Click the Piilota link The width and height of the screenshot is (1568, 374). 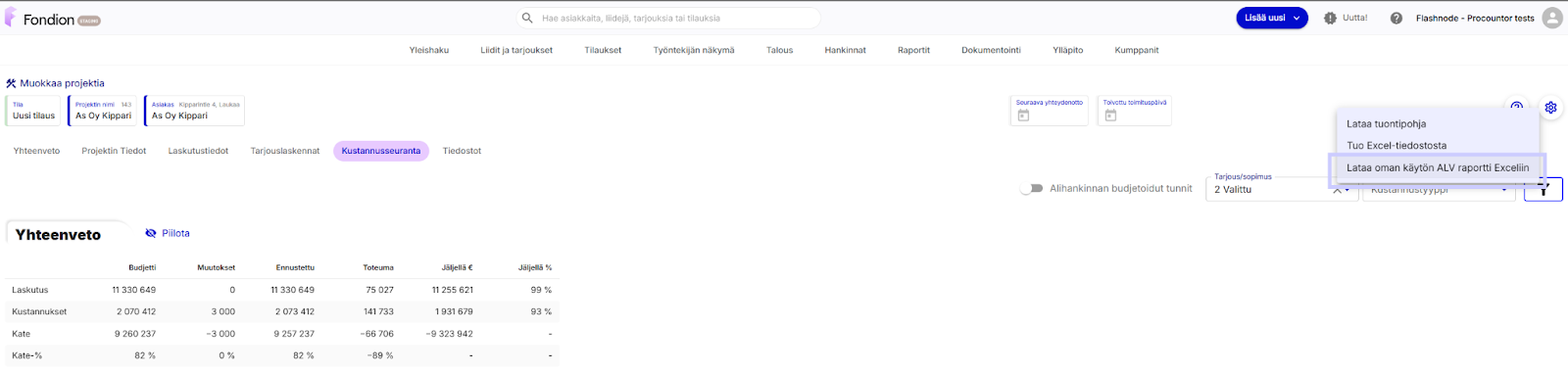coord(175,233)
